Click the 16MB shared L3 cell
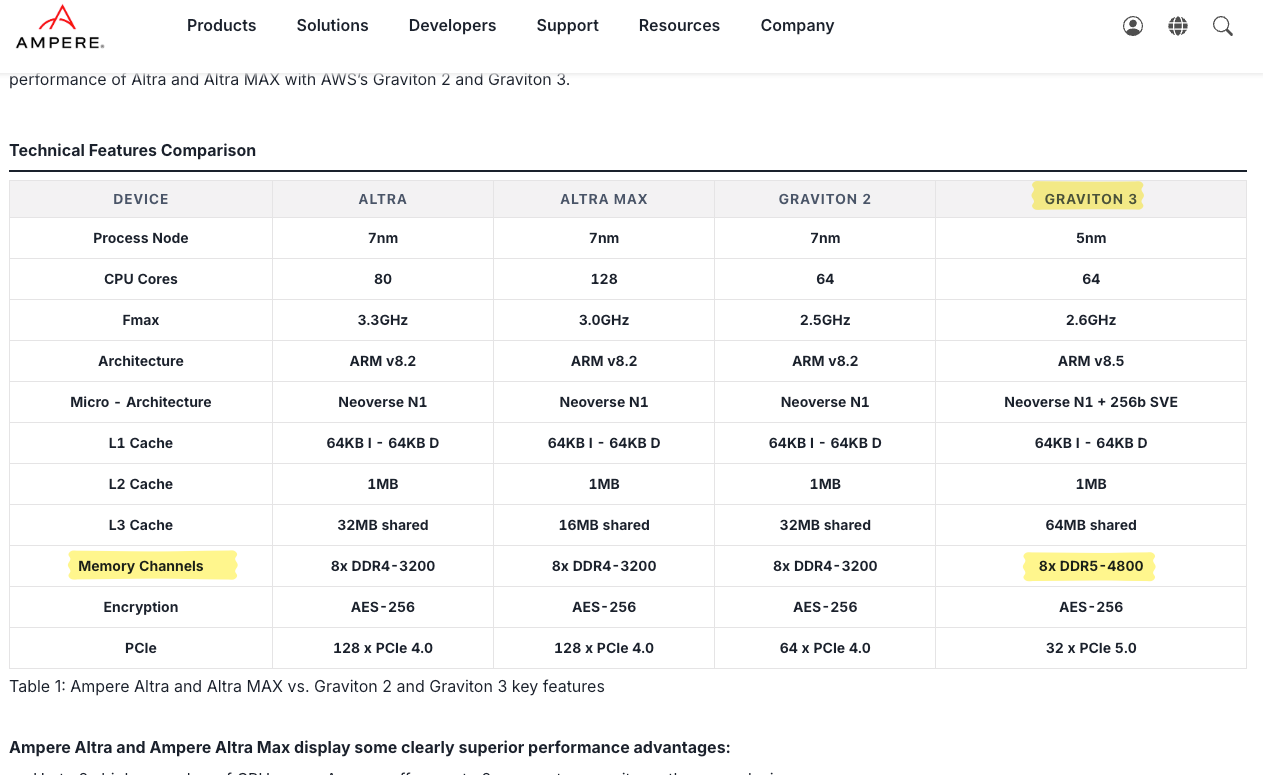This screenshot has width=1263, height=775. point(604,525)
